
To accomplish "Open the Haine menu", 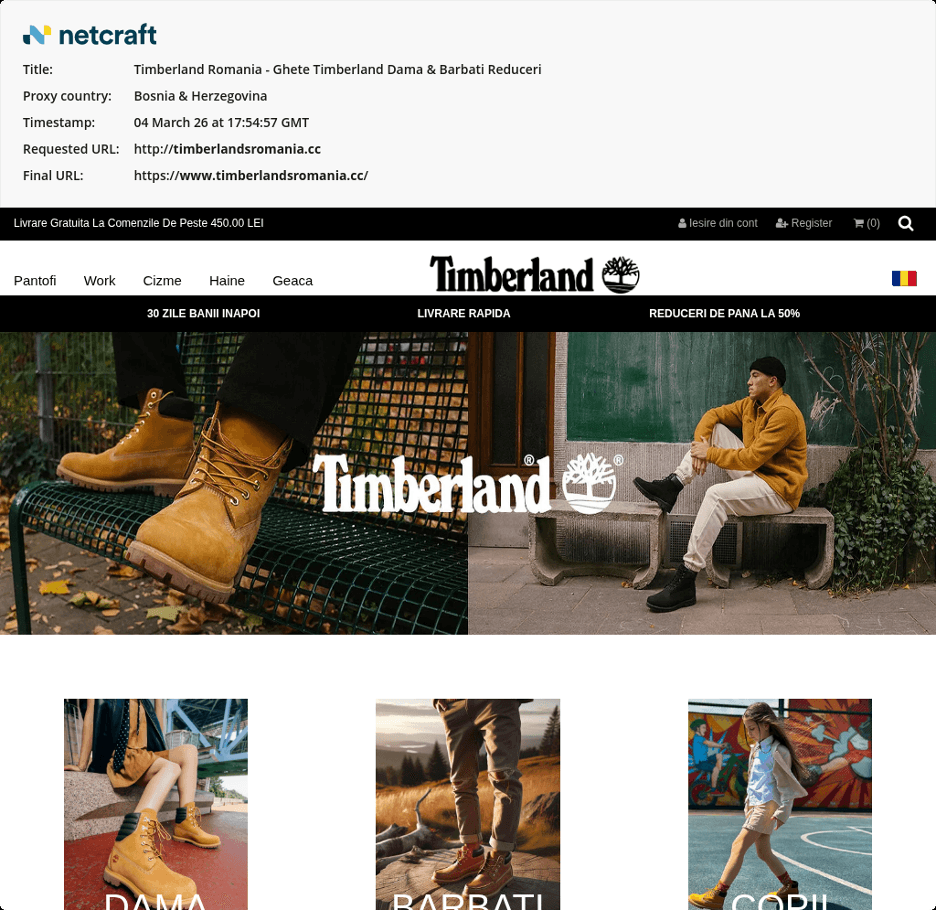I will pos(227,281).
